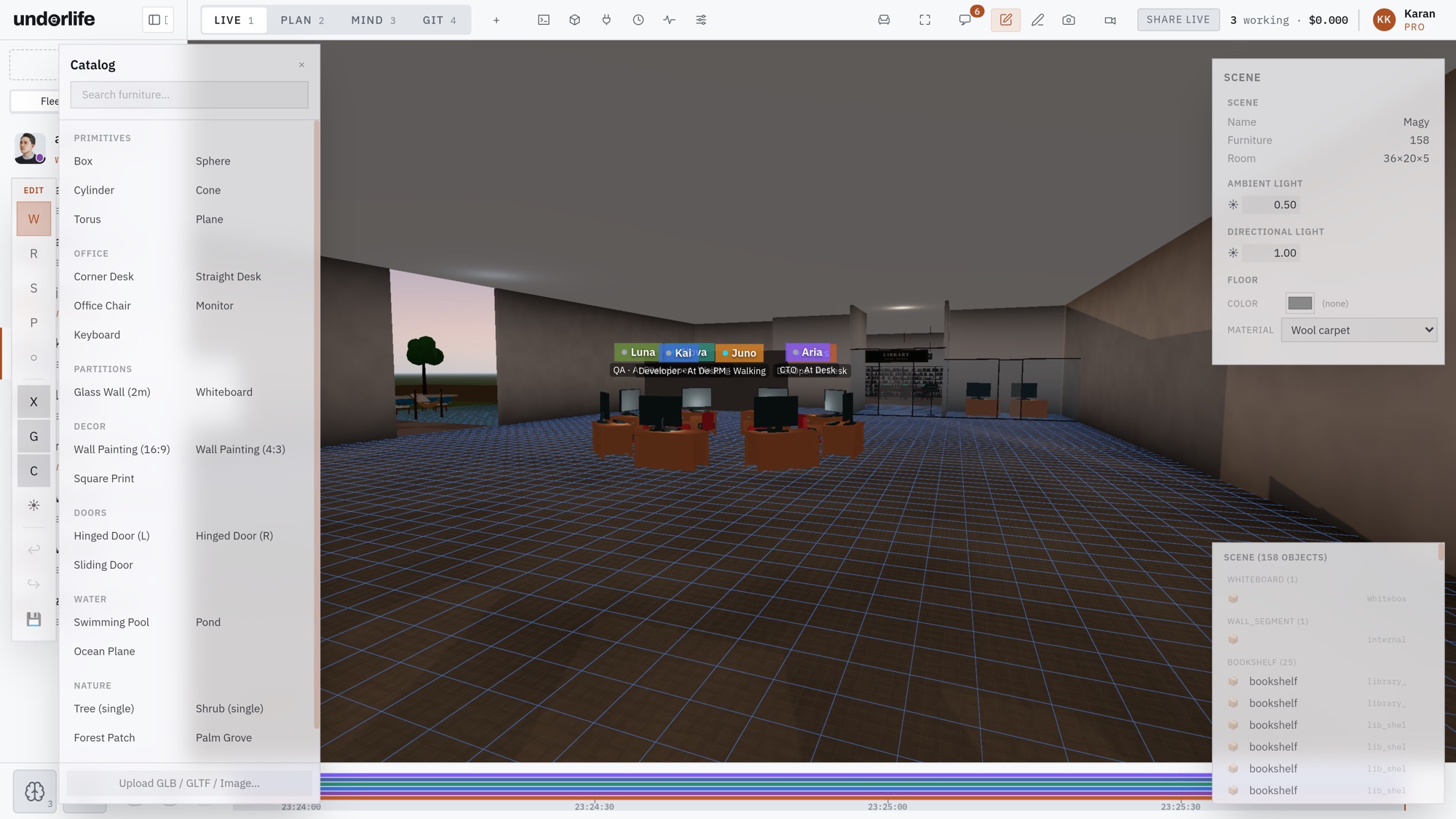Image resolution: width=1456 pixels, height=819 pixels.
Task: Switch to the PLAN tab
Action: 302,20
